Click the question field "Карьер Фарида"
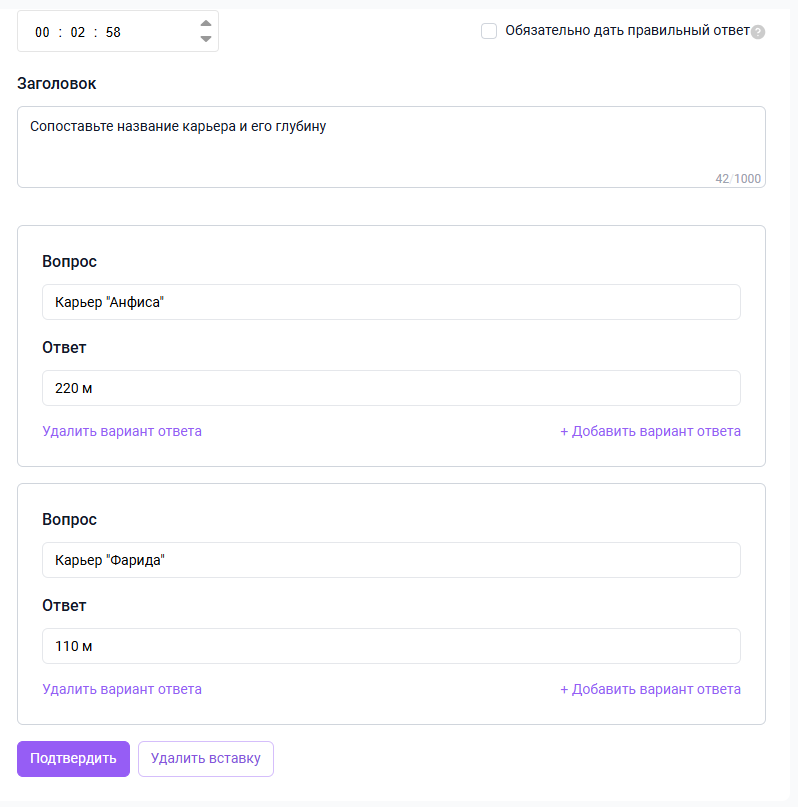The image size is (798, 807). tap(391, 560)
